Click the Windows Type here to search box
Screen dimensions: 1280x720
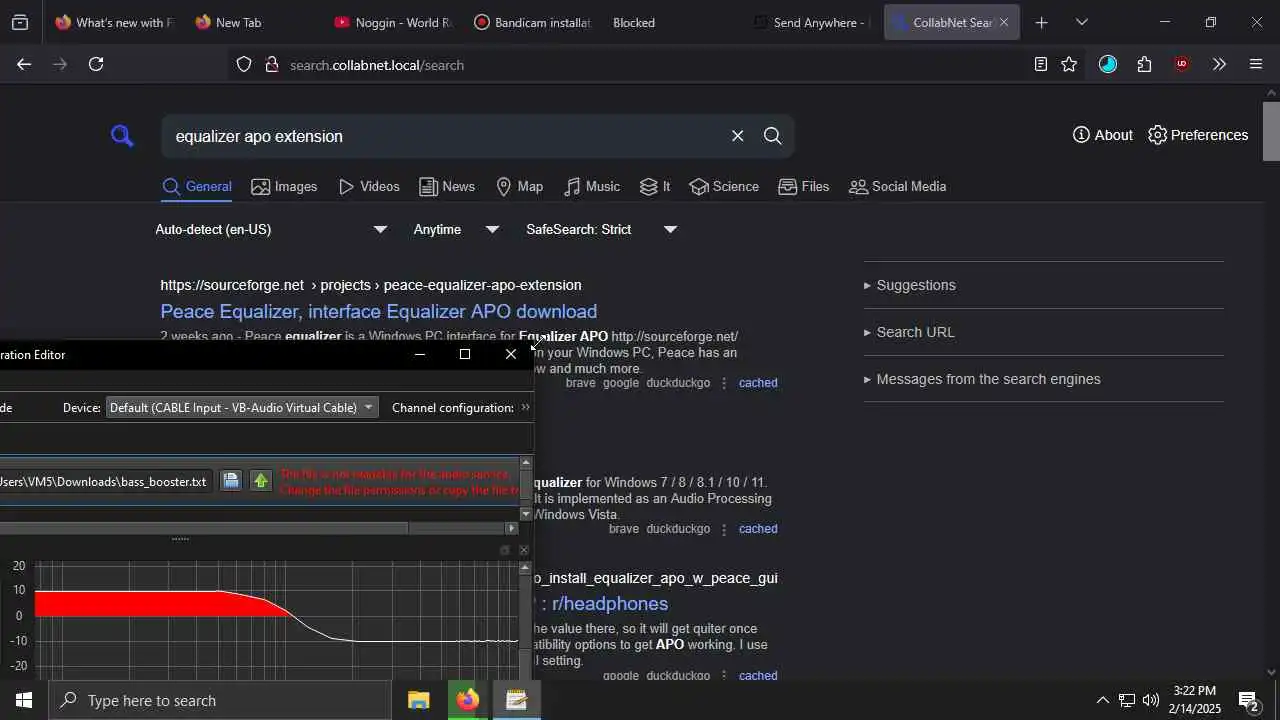tap(219, 700)
